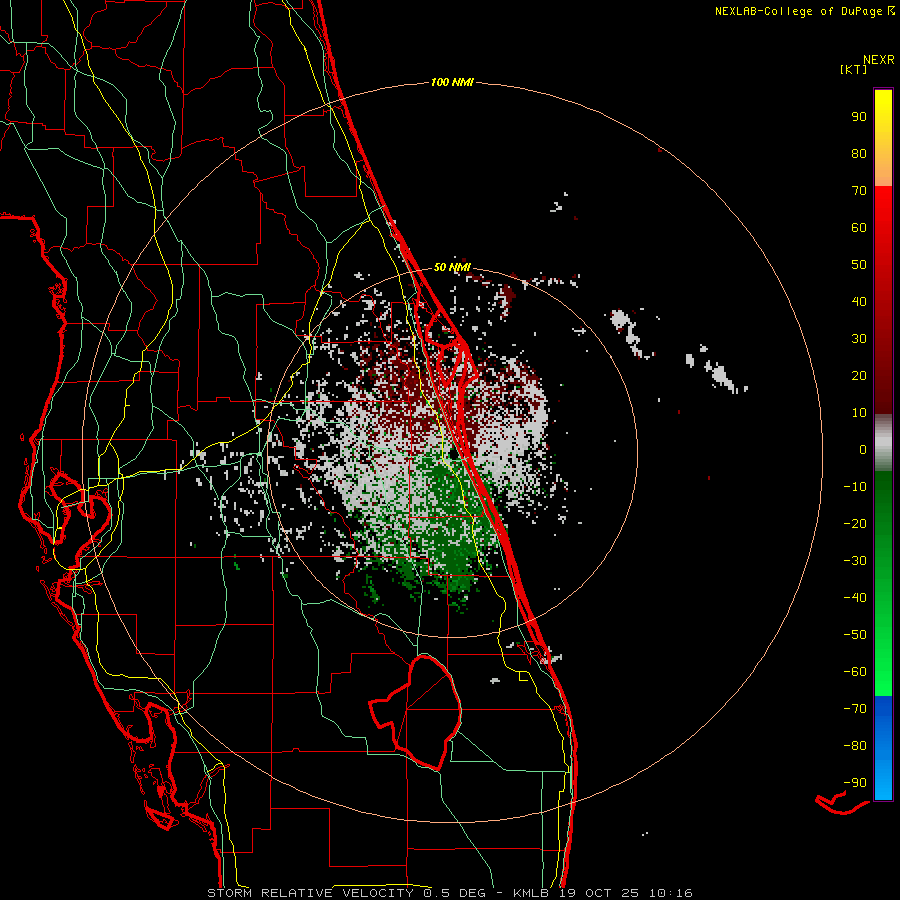Click the [KT] units label
The image size is (900, 900).
(854, 69)
